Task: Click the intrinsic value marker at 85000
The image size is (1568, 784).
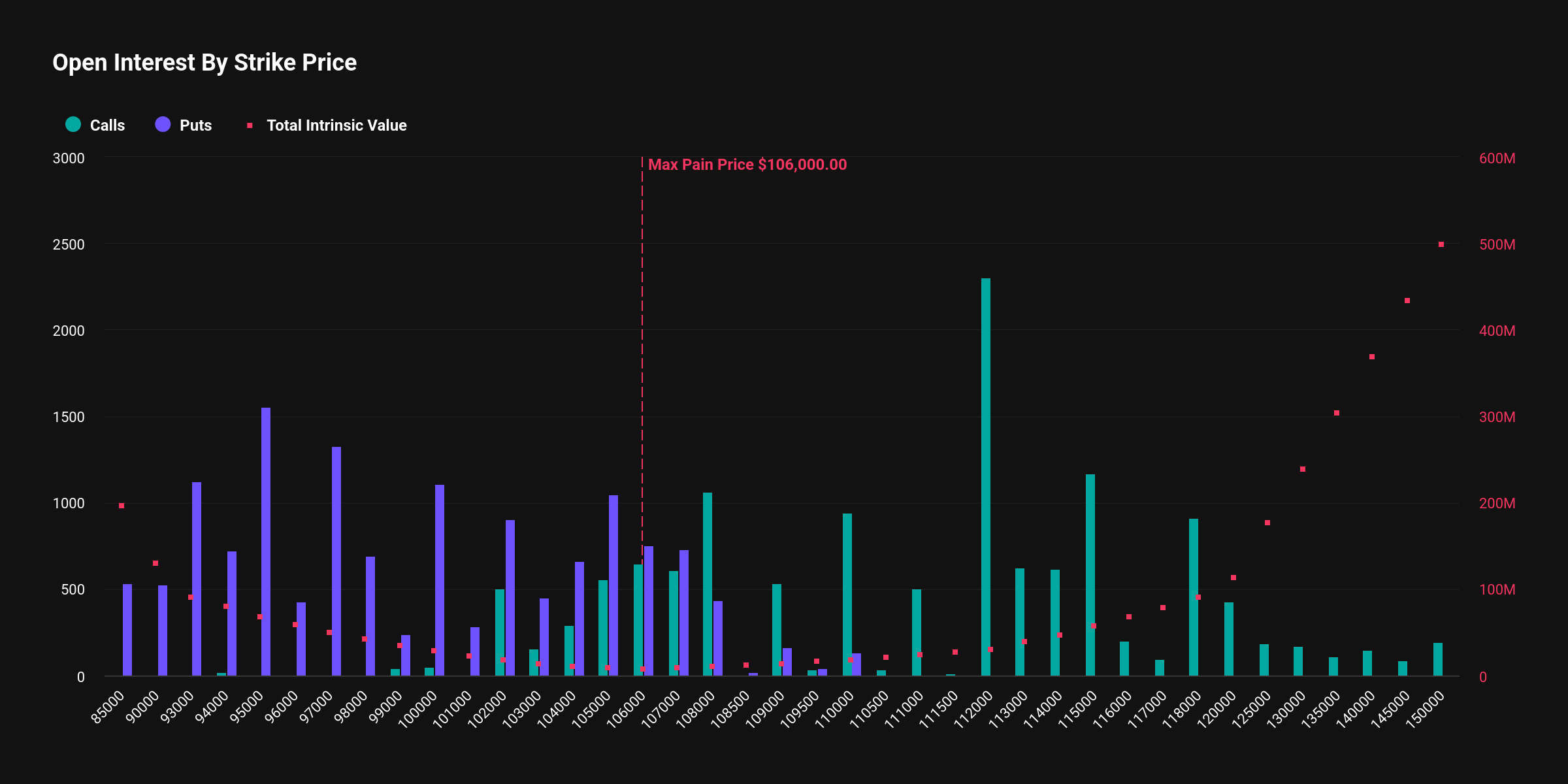Action: [x=122, y=506]
